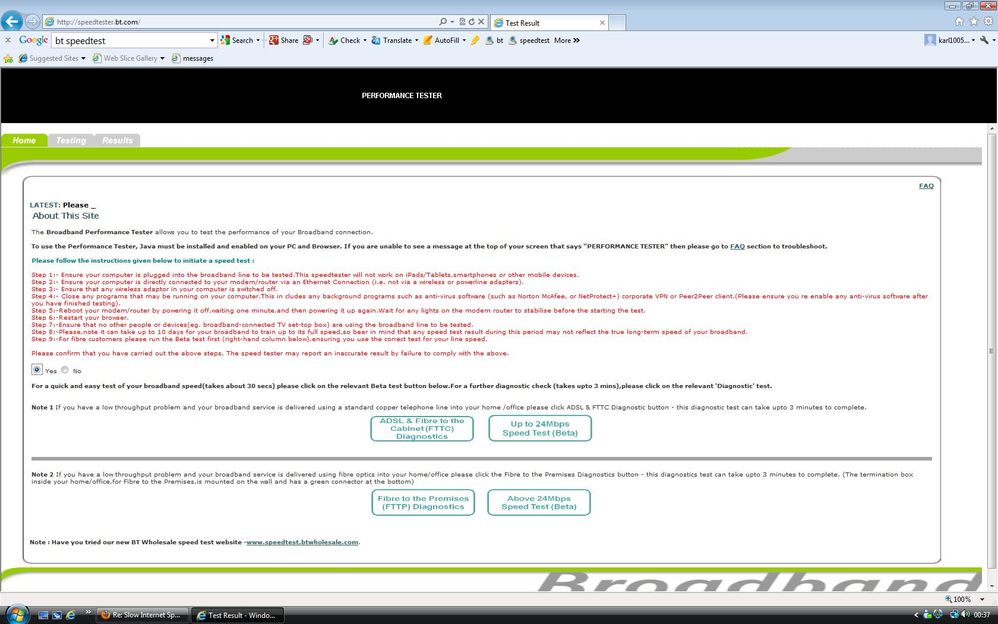This screenshot has height=624, width=998.
Task: Open the www.speedtest.btwholesale.com link
Action: click(x=302, y=542)
